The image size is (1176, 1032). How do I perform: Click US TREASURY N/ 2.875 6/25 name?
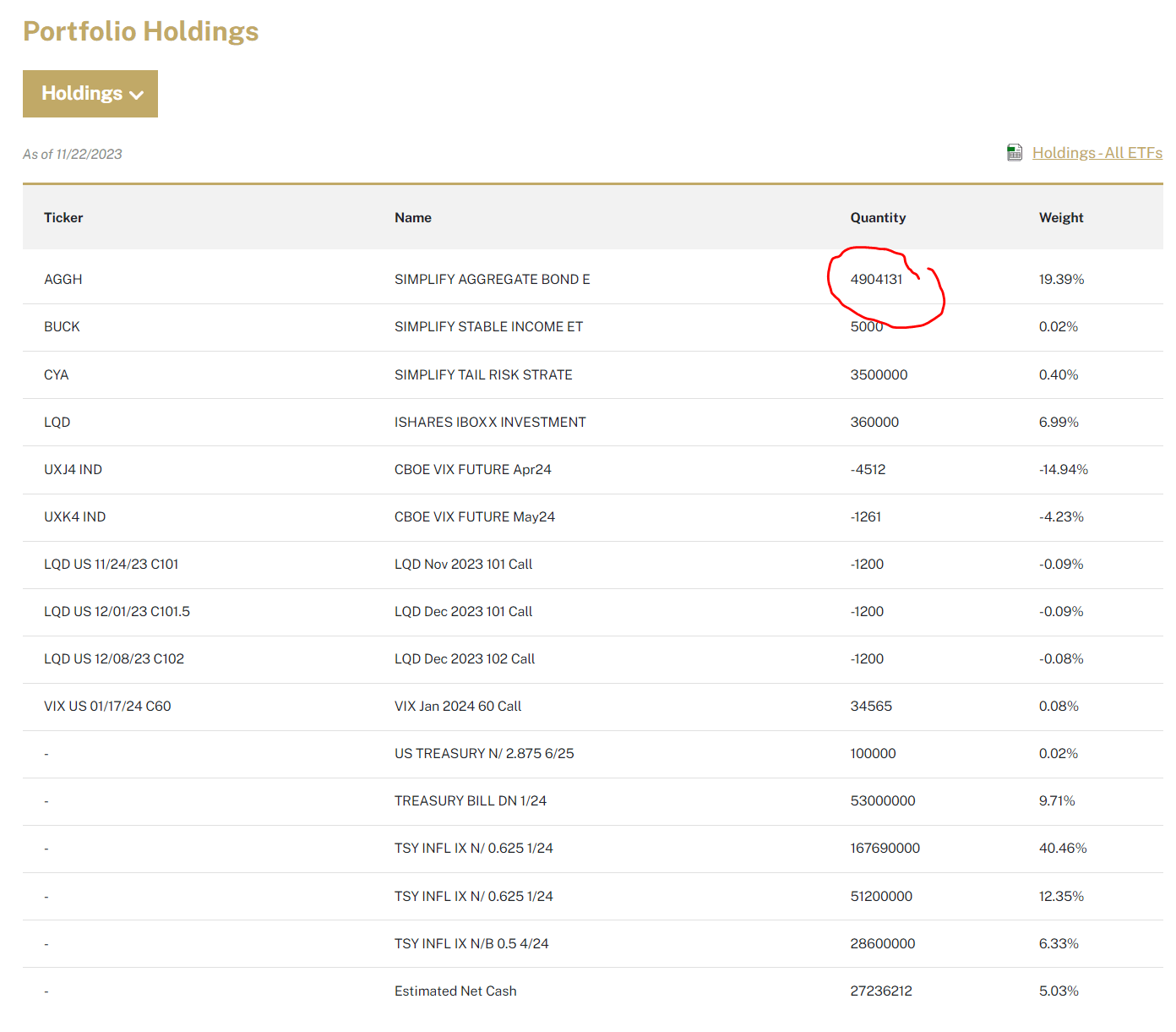pyautogui.click(x=484, y=753)
